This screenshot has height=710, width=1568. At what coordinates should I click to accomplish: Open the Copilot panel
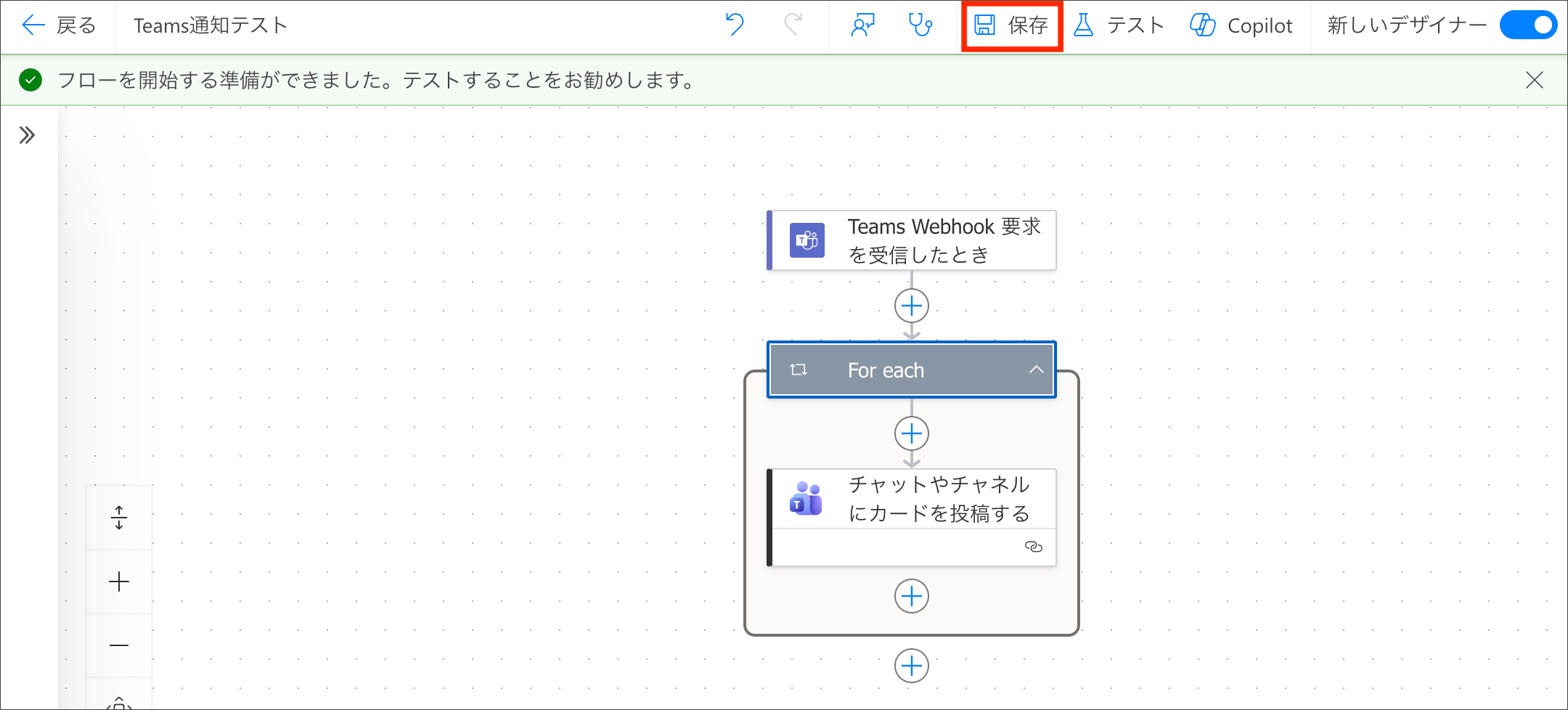[1241, 26]
